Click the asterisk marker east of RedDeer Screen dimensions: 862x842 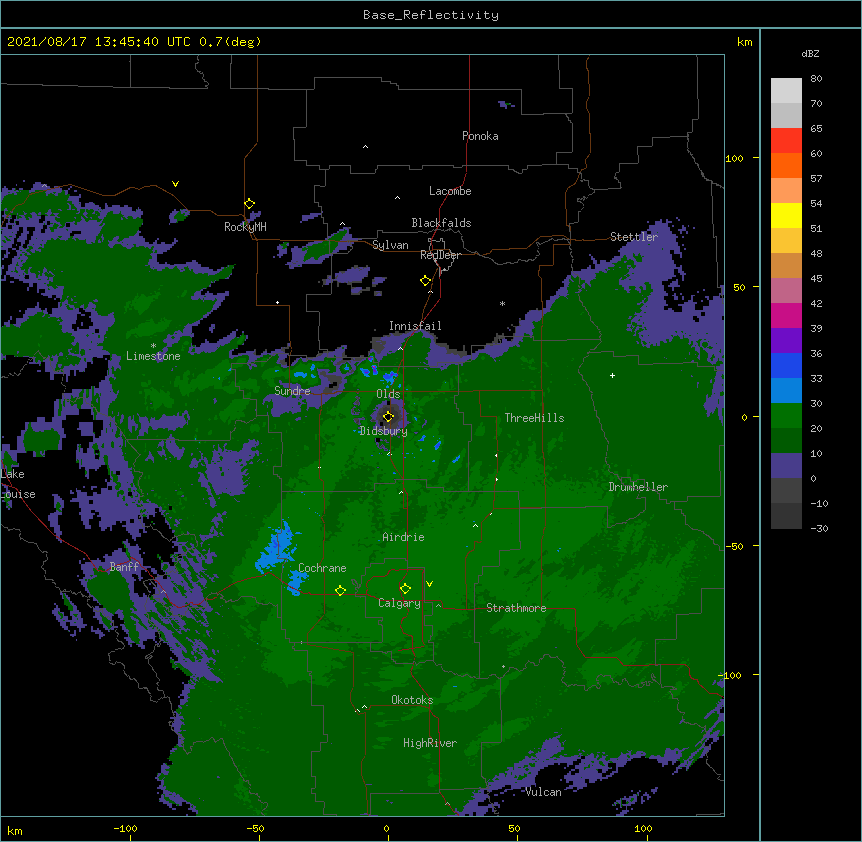[x=502, y=304]
